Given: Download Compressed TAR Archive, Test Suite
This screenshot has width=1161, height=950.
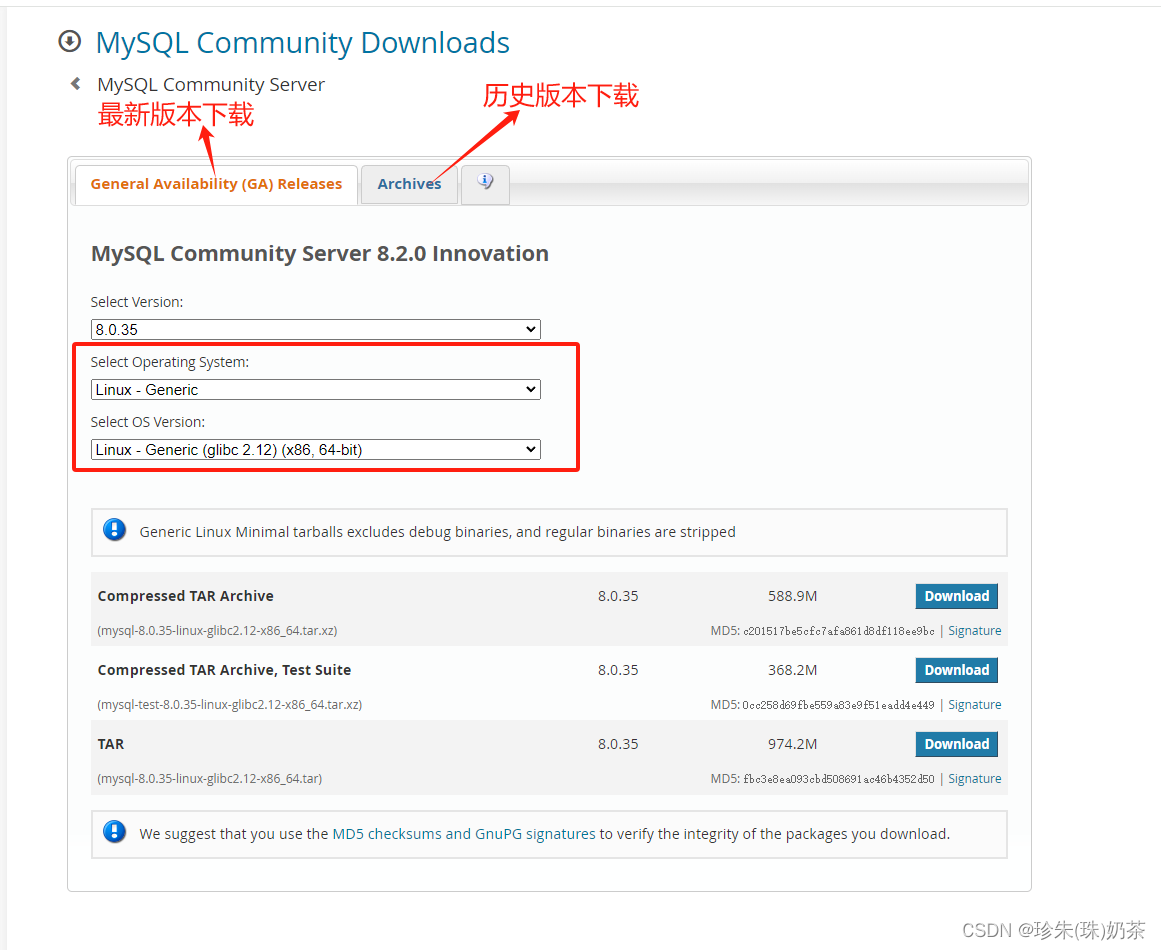Looking at the screenshot, I should (957, 670).
